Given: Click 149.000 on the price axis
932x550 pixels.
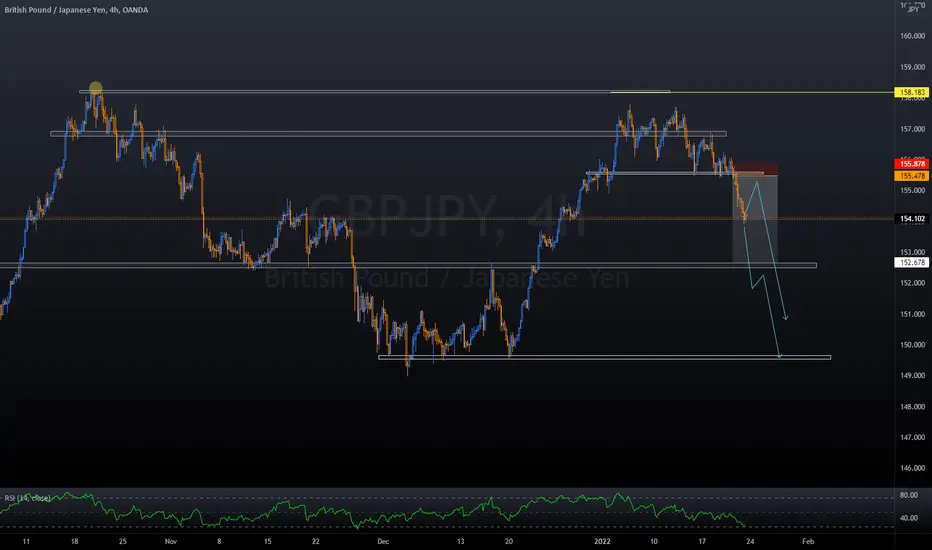Looking at the screenshot, I should 912,376.
